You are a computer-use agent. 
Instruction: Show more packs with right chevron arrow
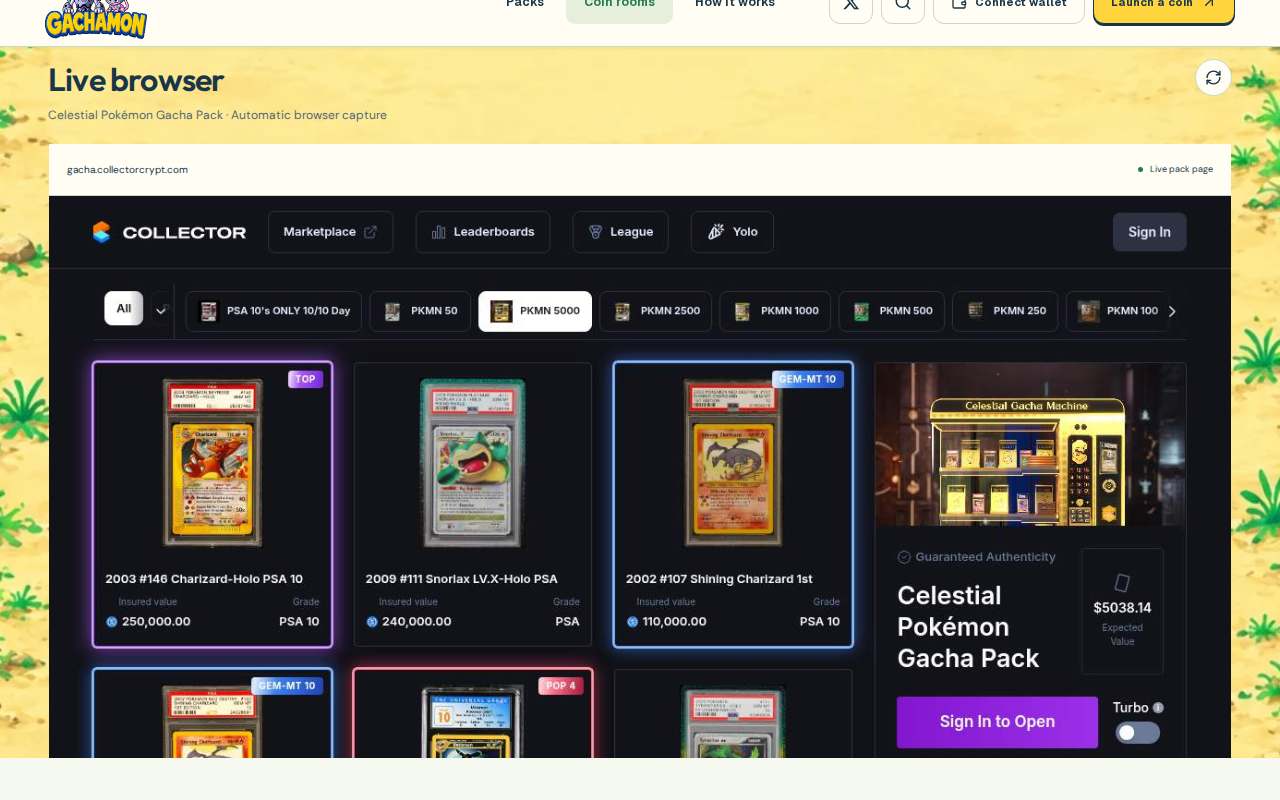1172,311
